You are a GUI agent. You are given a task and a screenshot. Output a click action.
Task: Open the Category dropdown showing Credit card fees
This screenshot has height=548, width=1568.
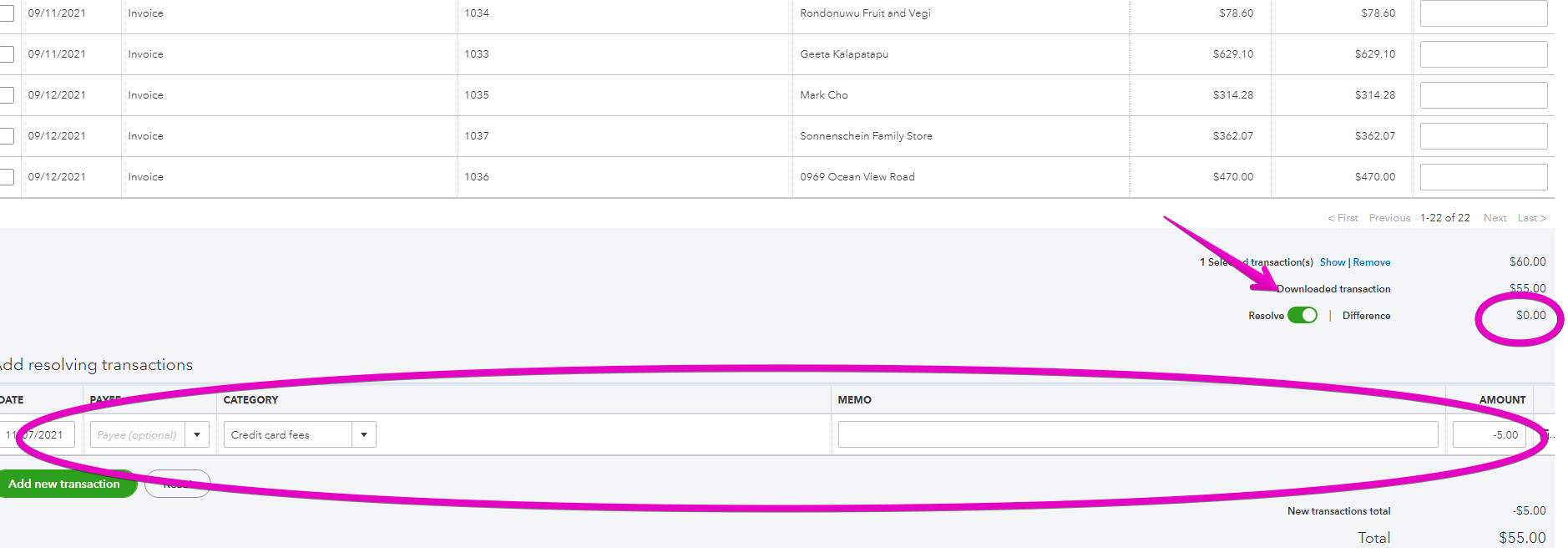coord(288,434)
